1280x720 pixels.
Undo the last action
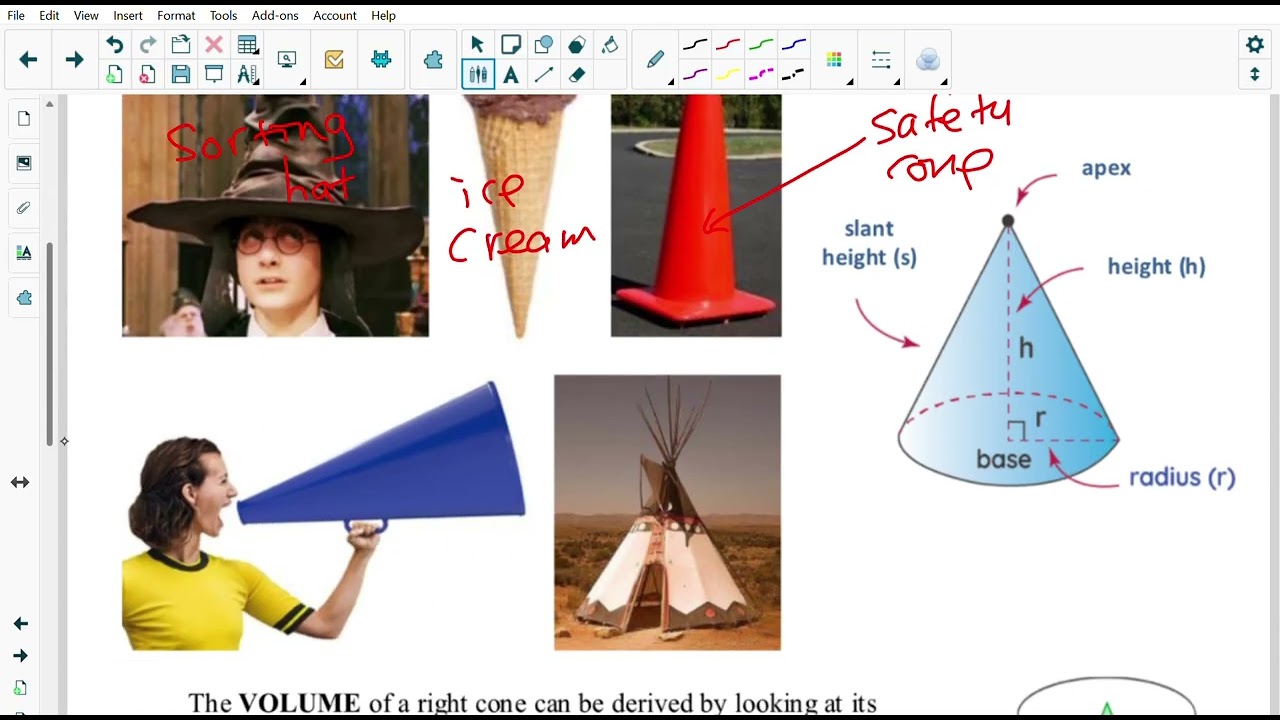click(115, 45)
